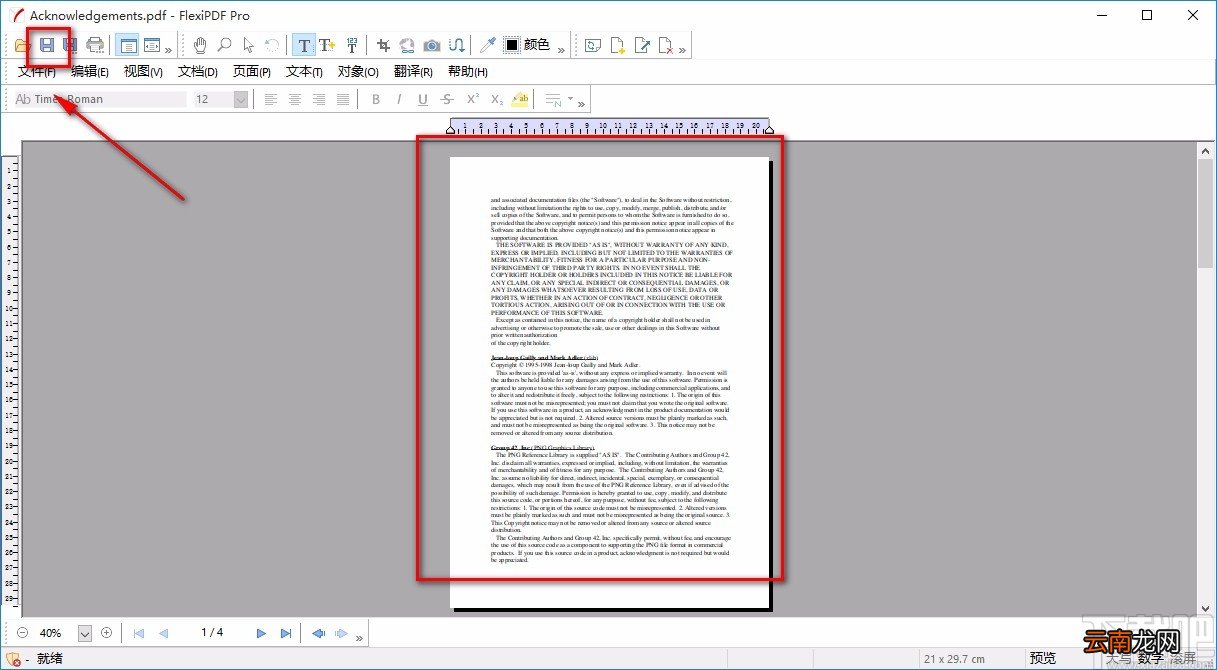Pick the eyedropper color tool
Viewport: 1217px width, 670px height.
(487, 45)
